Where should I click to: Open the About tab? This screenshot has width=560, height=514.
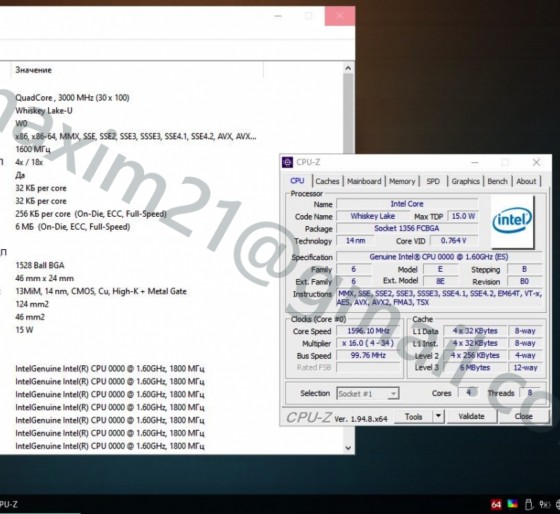pyautogui.click(x=526, y=181)
